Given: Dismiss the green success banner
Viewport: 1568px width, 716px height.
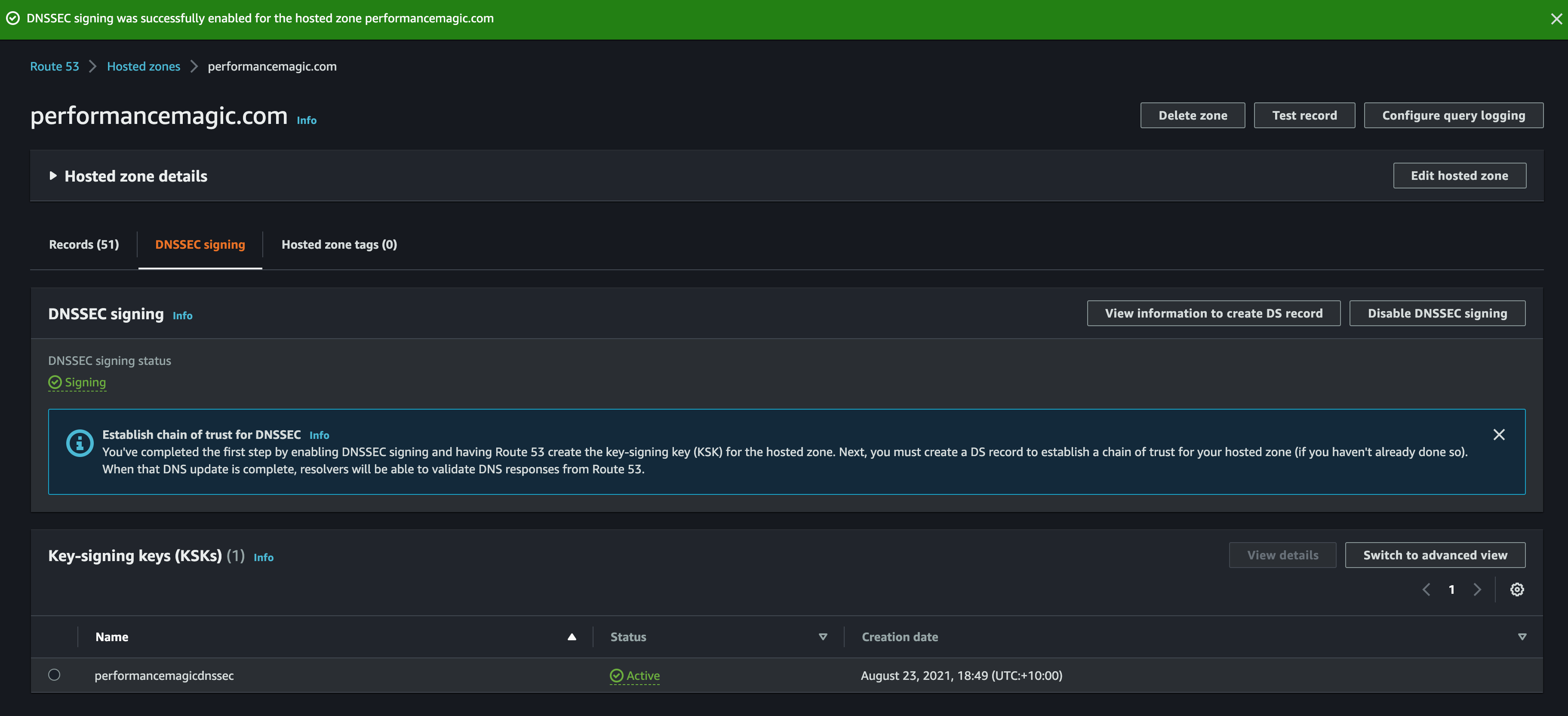Looking at the screenshot, I should 1556,19.
